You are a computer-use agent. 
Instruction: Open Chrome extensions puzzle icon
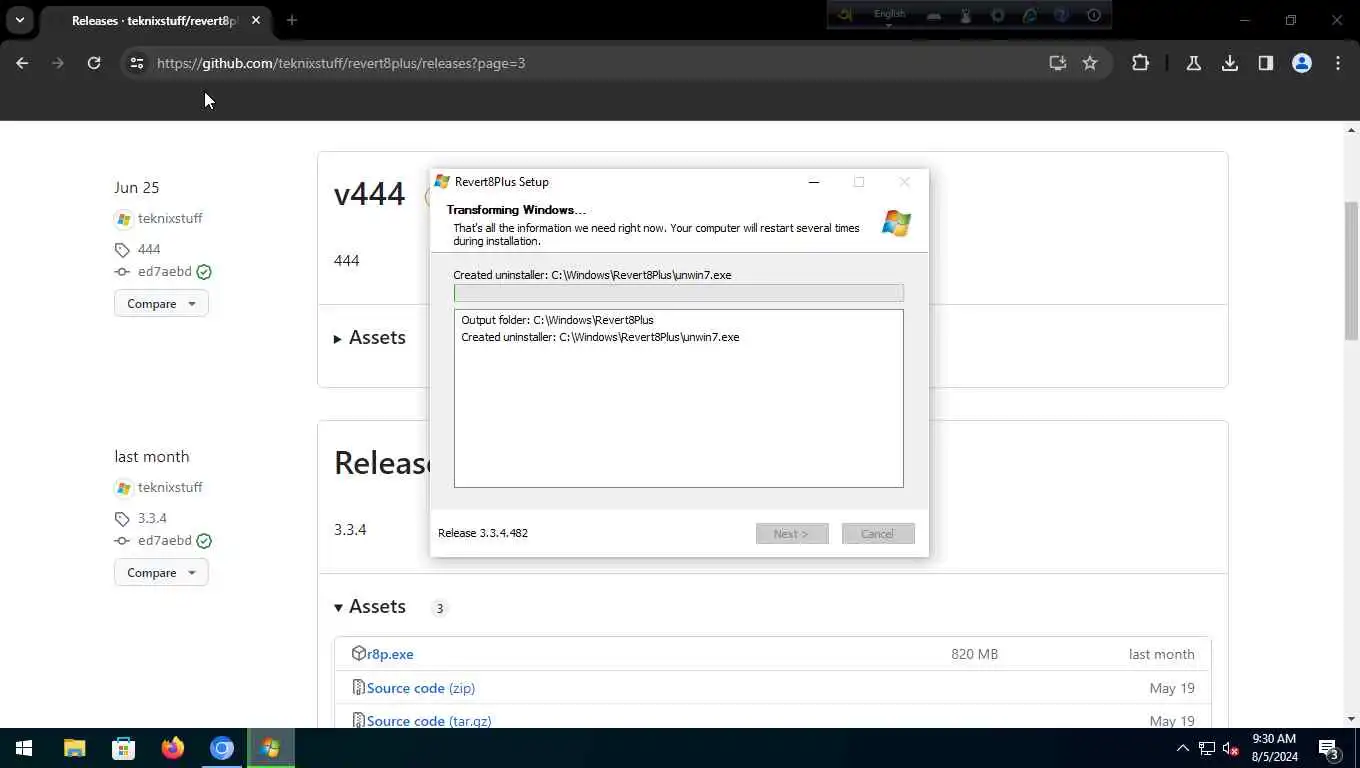click(1140, 63)
